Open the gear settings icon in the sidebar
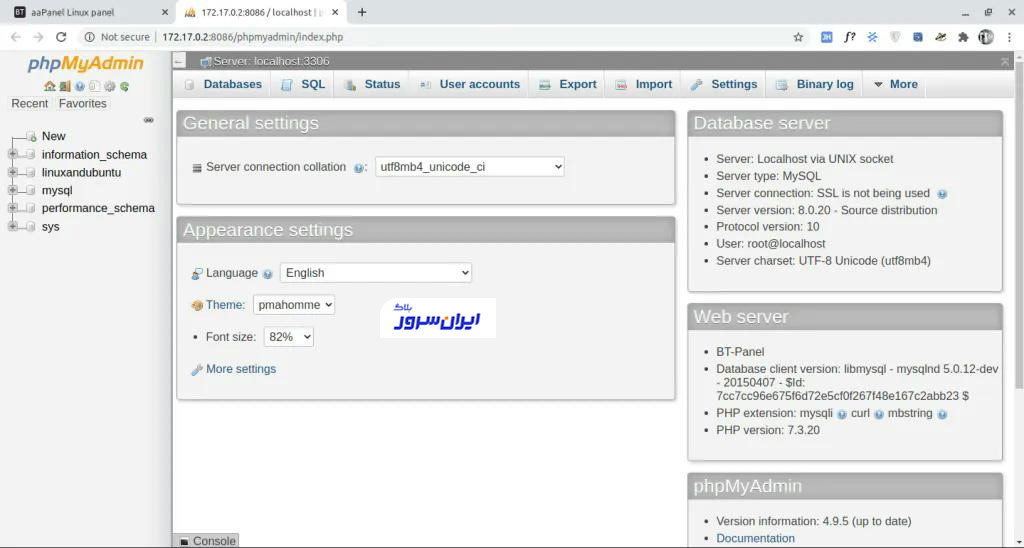The image size is (1024, 548). [x=110, y=87]
